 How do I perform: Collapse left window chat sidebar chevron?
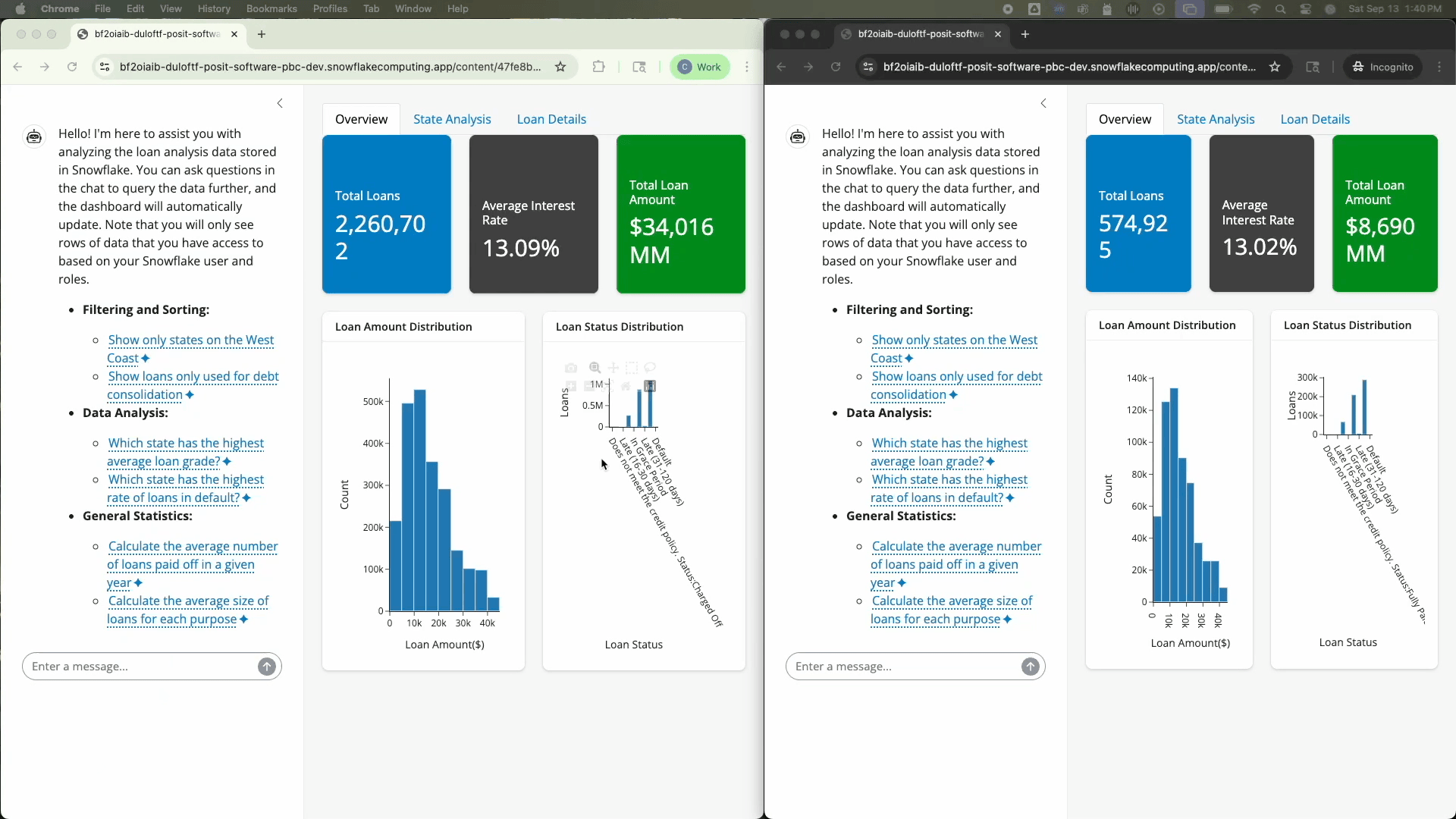pos(280,103)
